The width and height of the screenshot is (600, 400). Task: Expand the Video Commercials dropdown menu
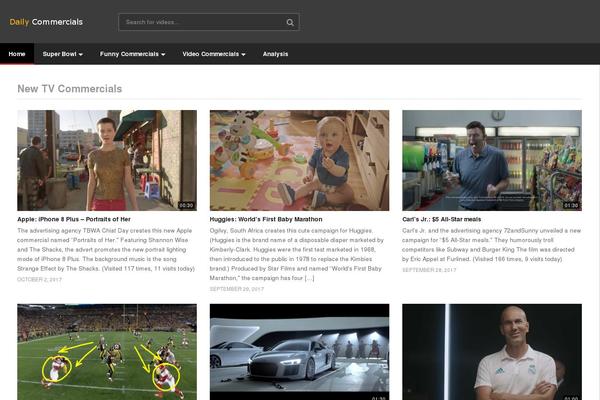coord(214,54)
